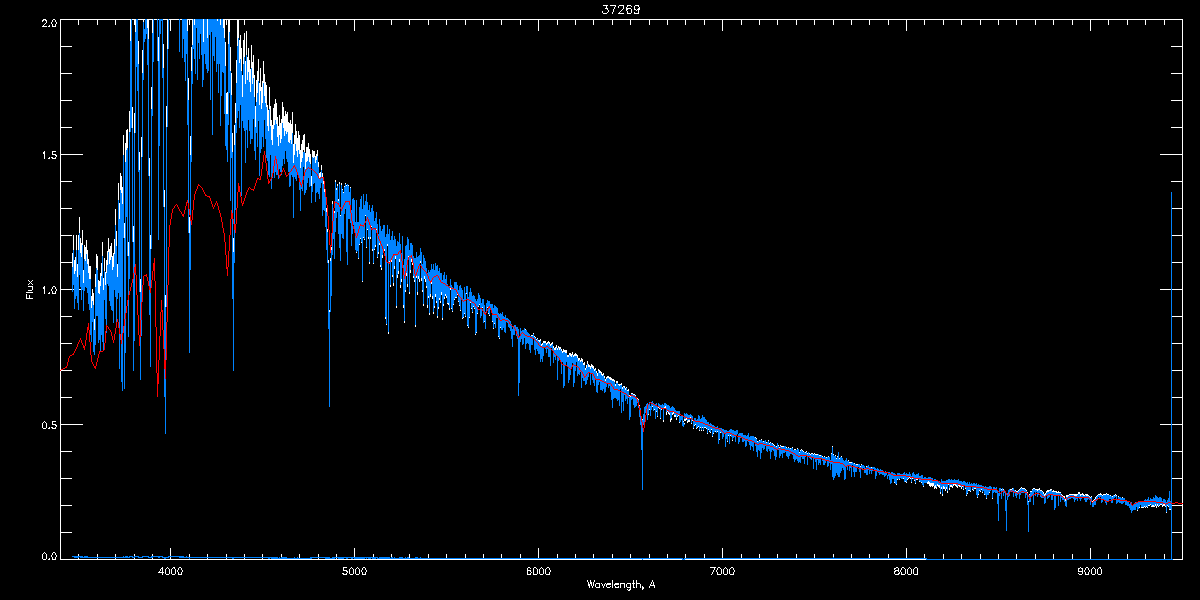Click the 4000 x-axis tick label
Screen dimensions: 1200x600
pos(170,571)
